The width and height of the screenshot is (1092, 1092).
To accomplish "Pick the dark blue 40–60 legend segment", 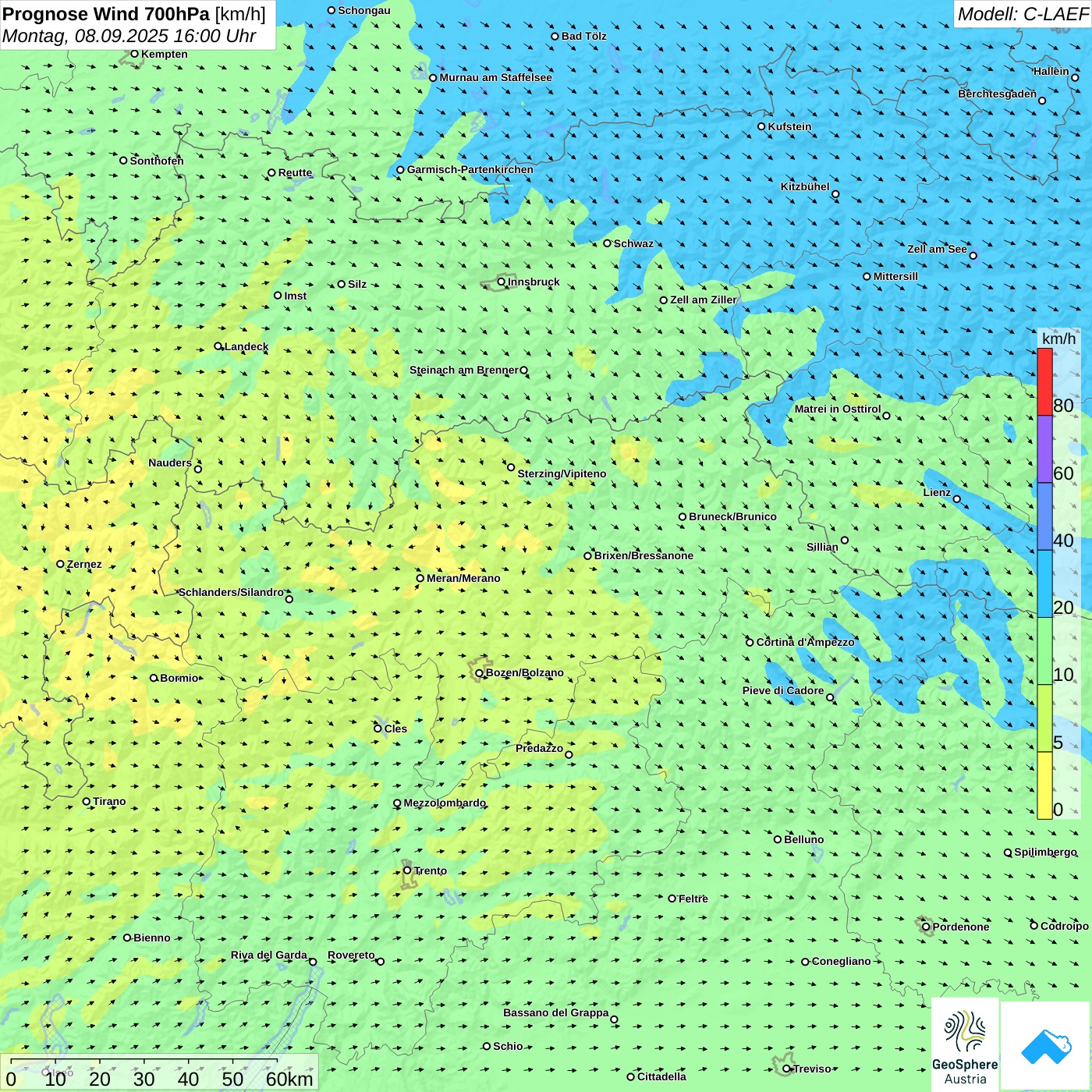I will [1044, 516].
